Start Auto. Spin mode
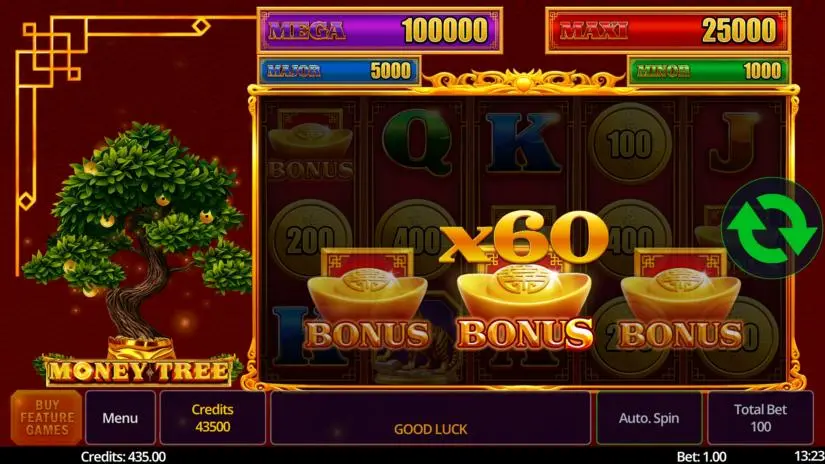This screenshot has width=825, height=464. click(x=649, y=418)
